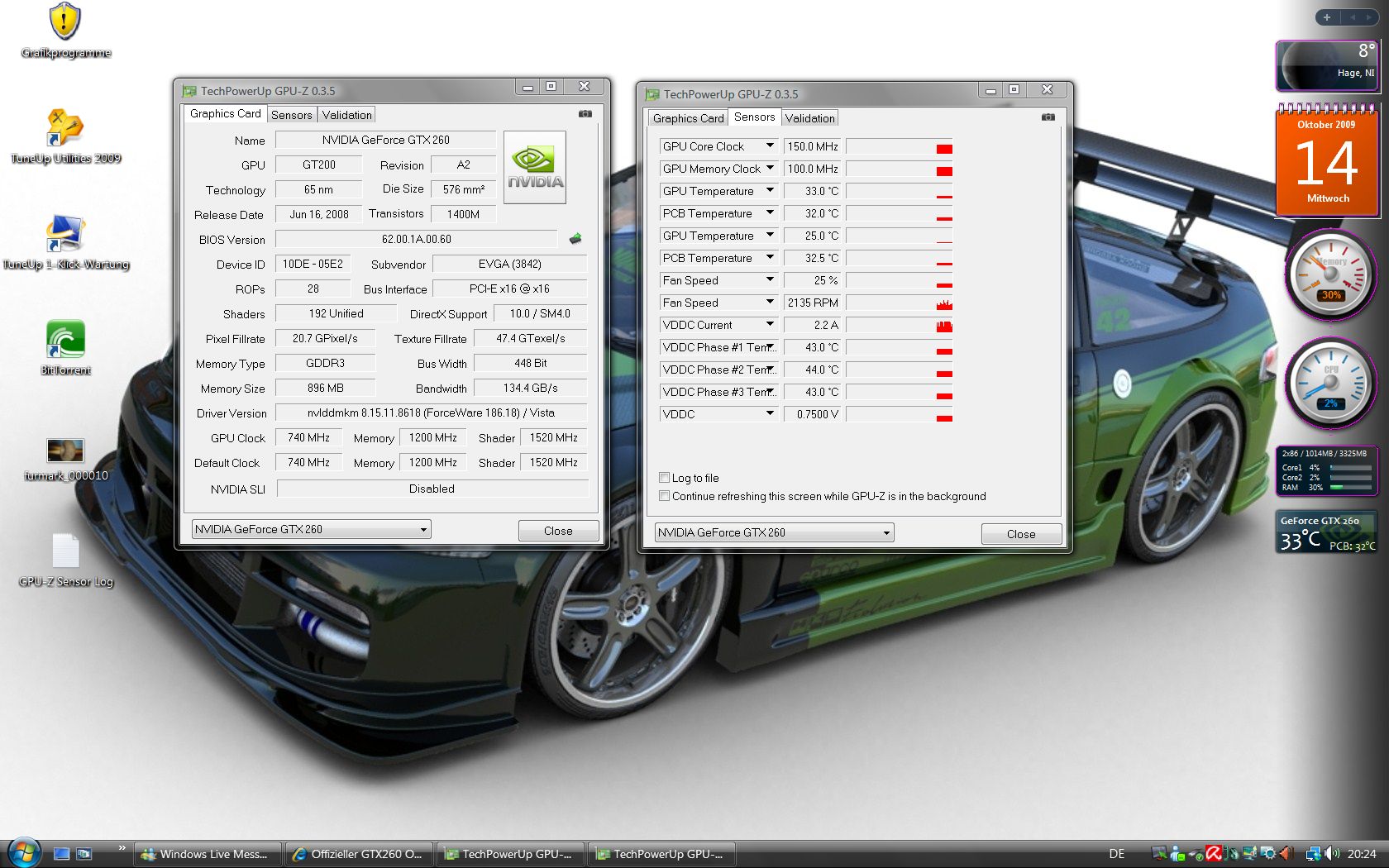
Task: Click Close button in Graphics Card window
Action: click(x=558, y=531)
